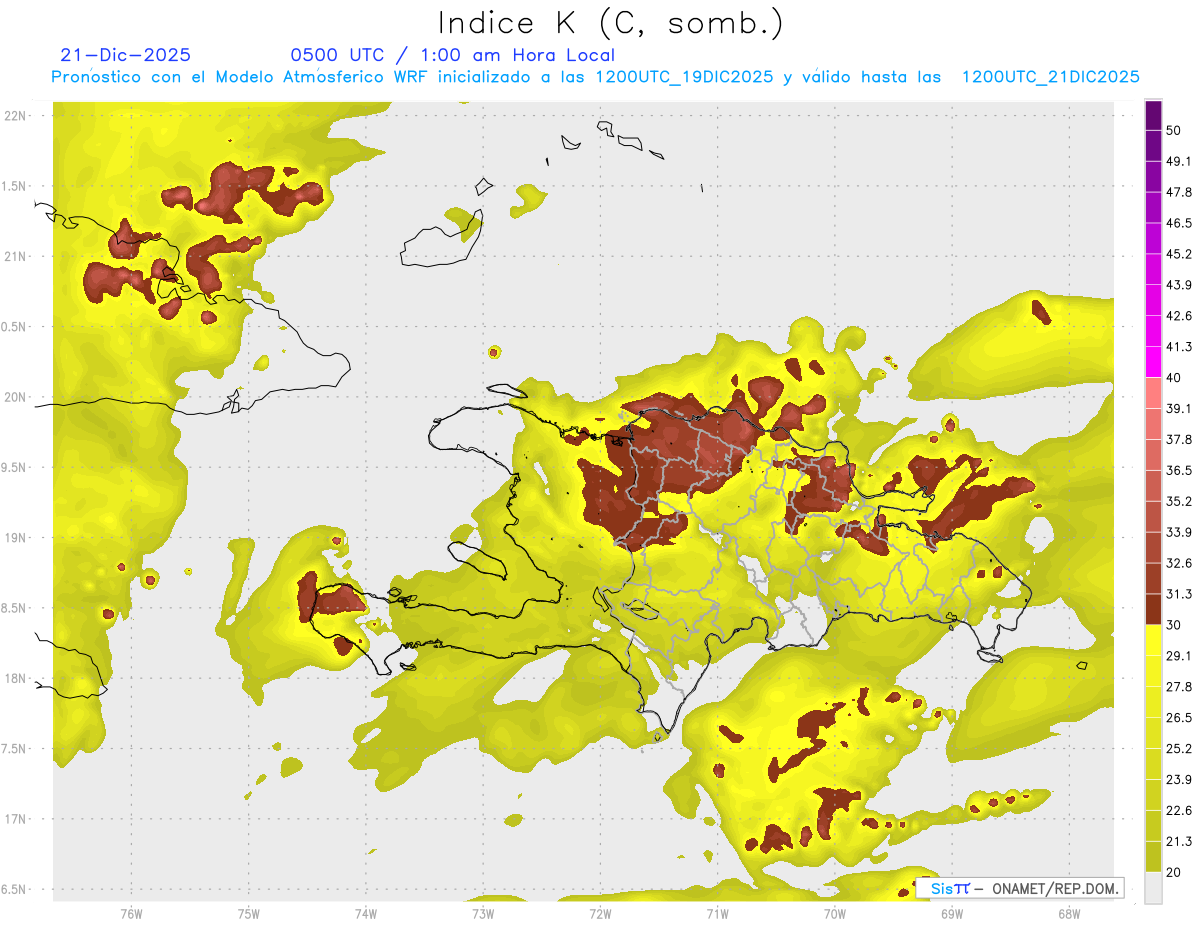Click the colorbar value "36.5"
Viewport: 1200px width, 927px height.
(x=1179, y=470)
